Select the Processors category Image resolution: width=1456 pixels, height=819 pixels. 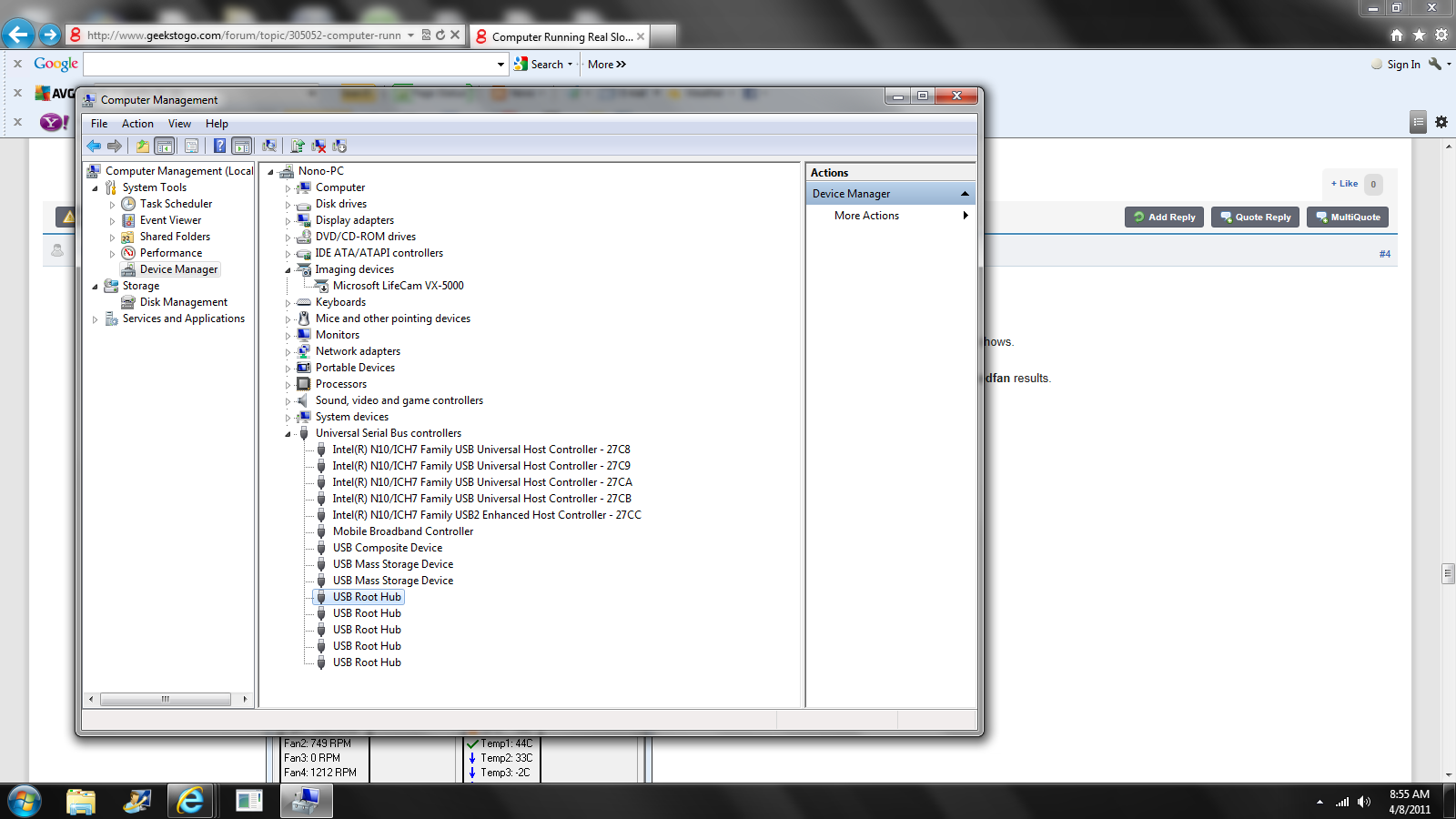click(341, 384)
